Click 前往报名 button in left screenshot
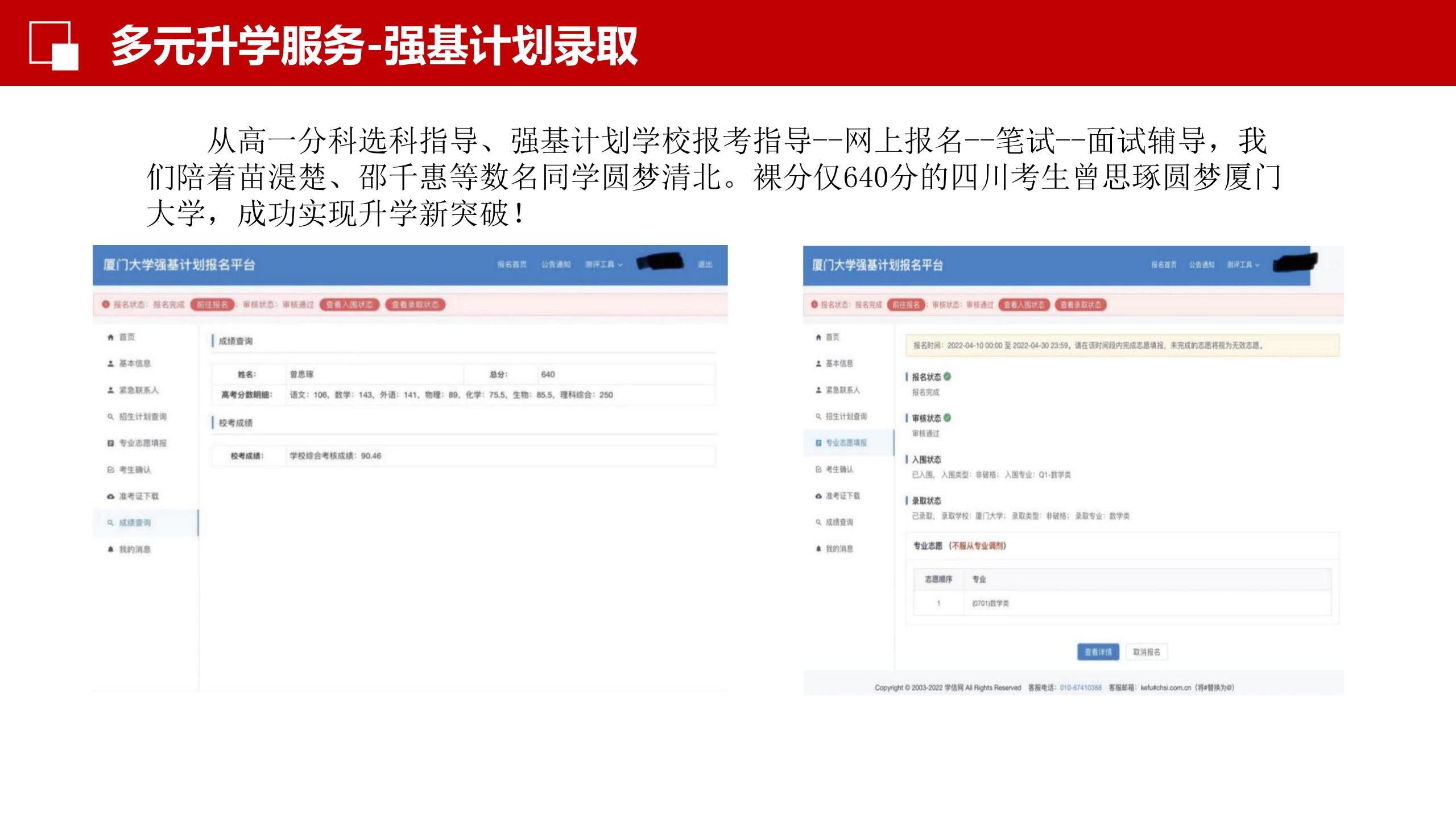Viewport: 1456px width, 819px height. pos(213,305)
